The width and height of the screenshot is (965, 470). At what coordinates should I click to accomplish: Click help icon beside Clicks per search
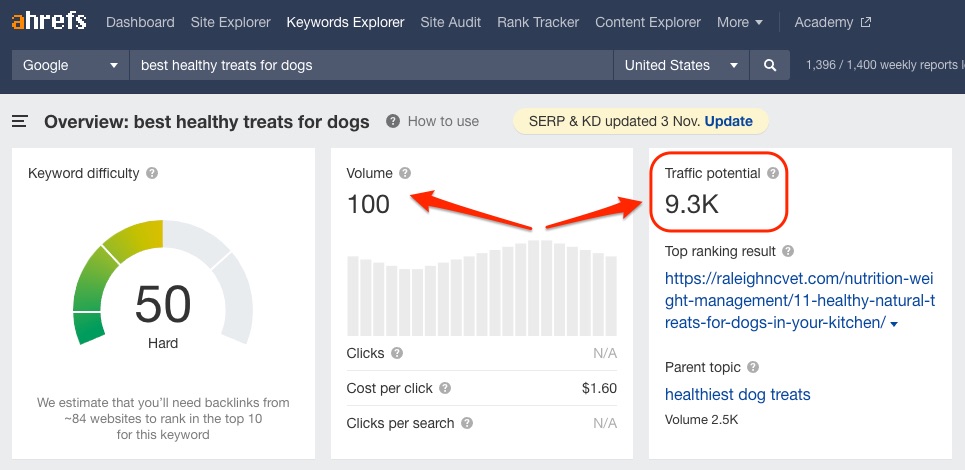click(467, 423)
